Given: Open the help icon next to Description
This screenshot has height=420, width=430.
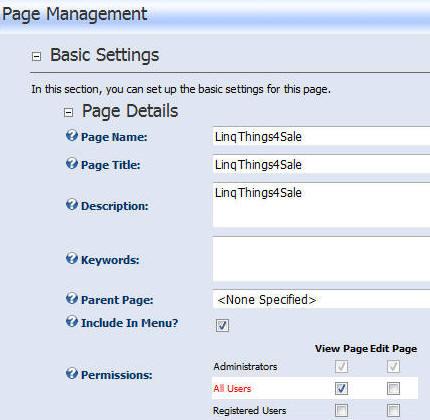Looking at the screenshot, I should (x=72, y=205).
